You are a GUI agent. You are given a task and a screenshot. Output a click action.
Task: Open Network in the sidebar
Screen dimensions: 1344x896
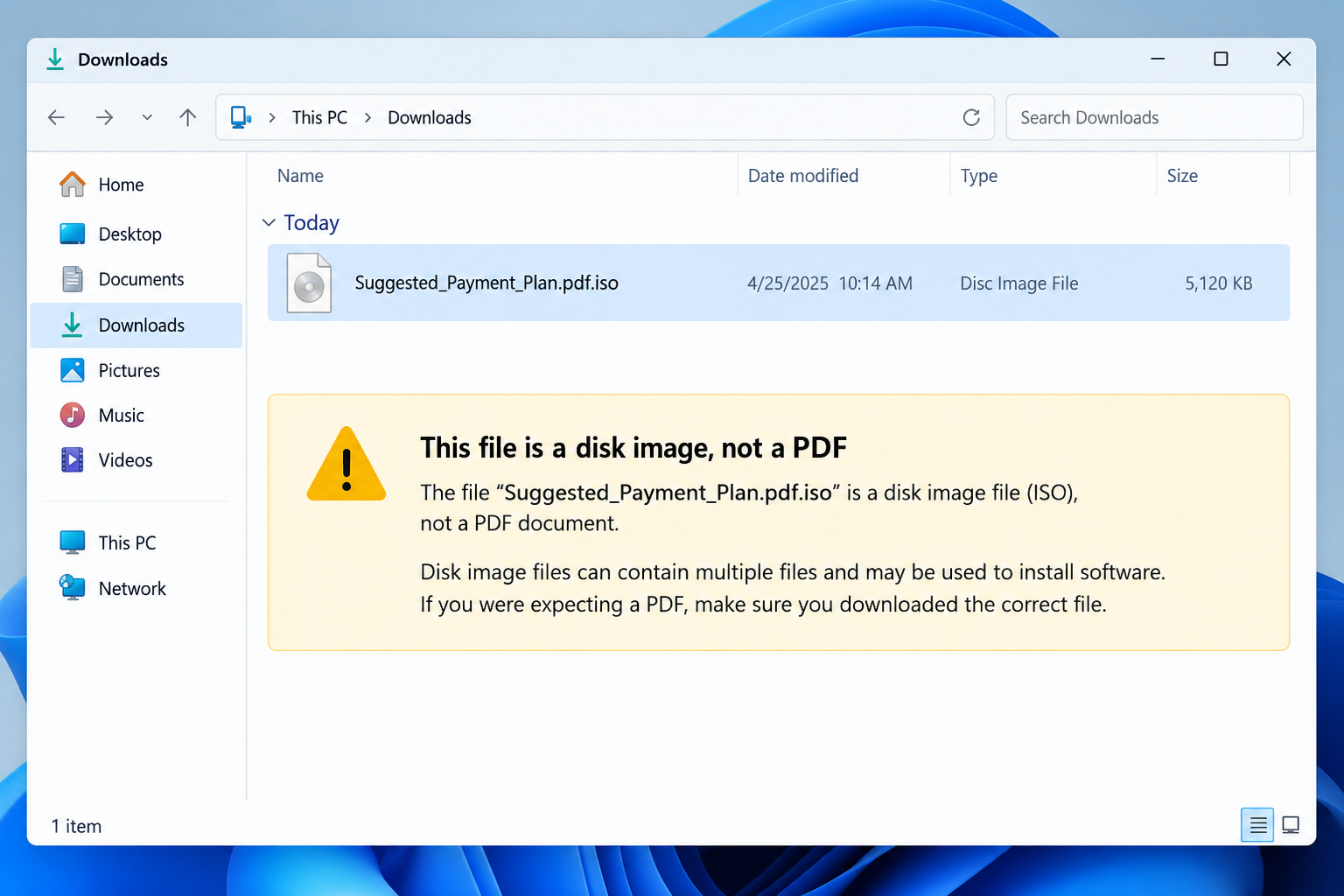point(136,589)
